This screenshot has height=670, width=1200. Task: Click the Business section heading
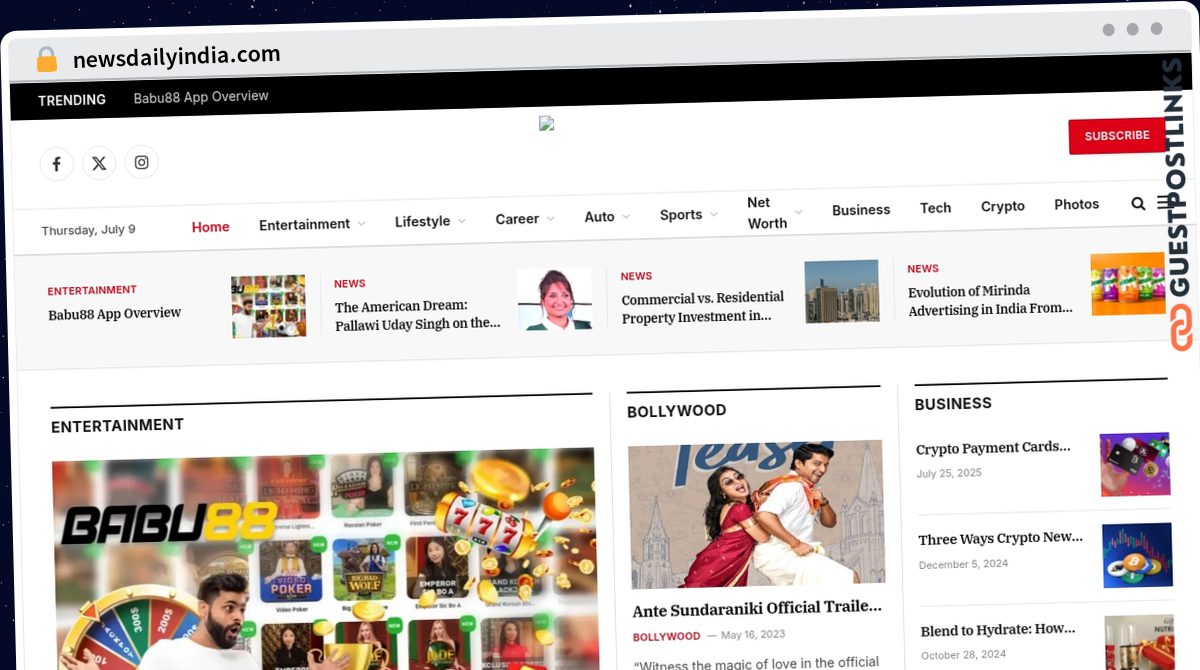coord(953,403)
